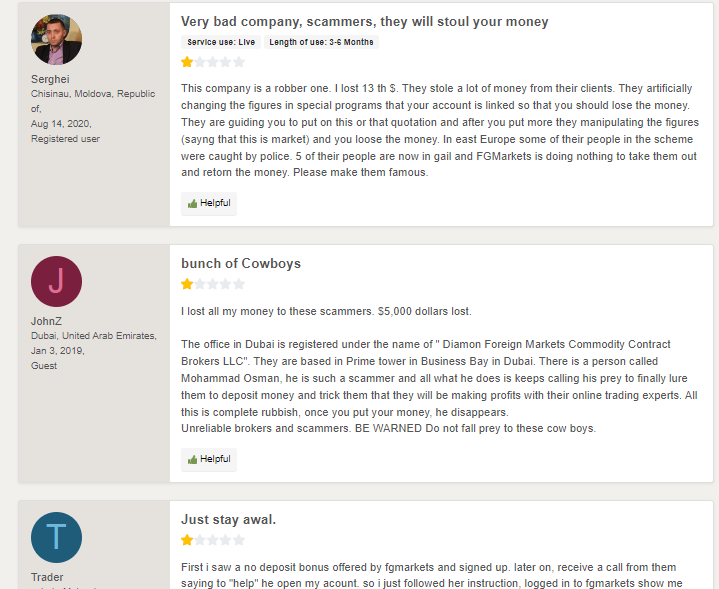Open the 'Just stay awal.' review title

click(228, 519)
